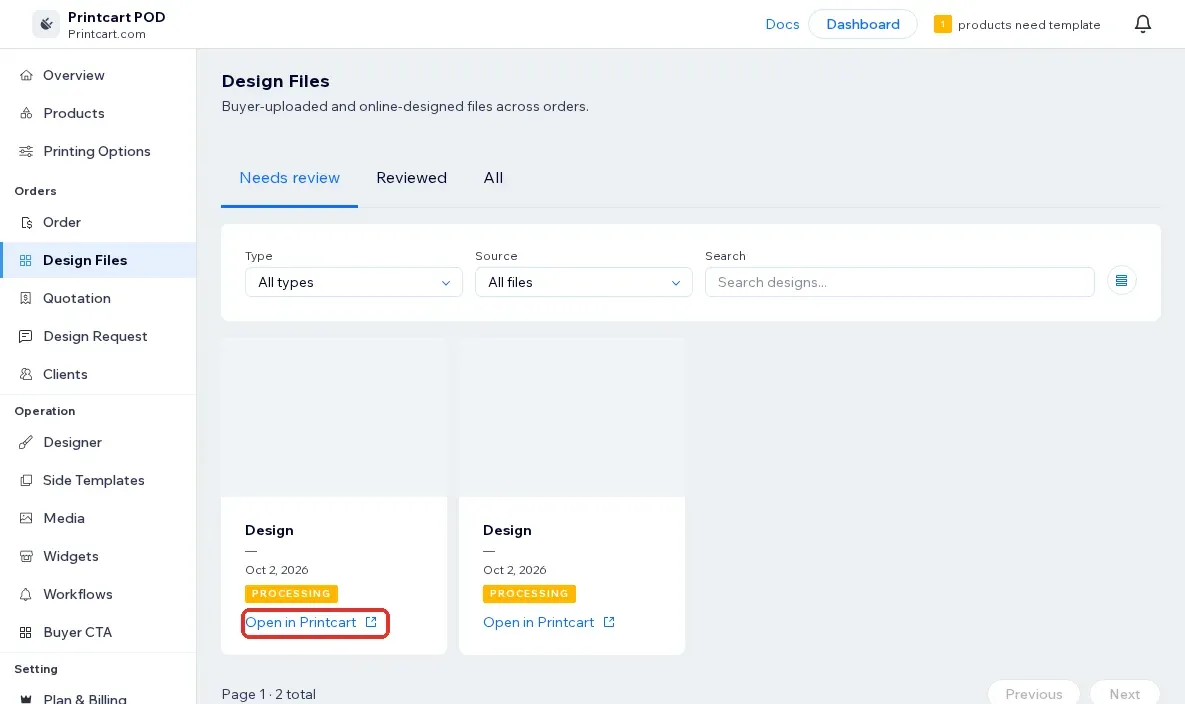Switch to the Reviewed tab

pos(412,178)
